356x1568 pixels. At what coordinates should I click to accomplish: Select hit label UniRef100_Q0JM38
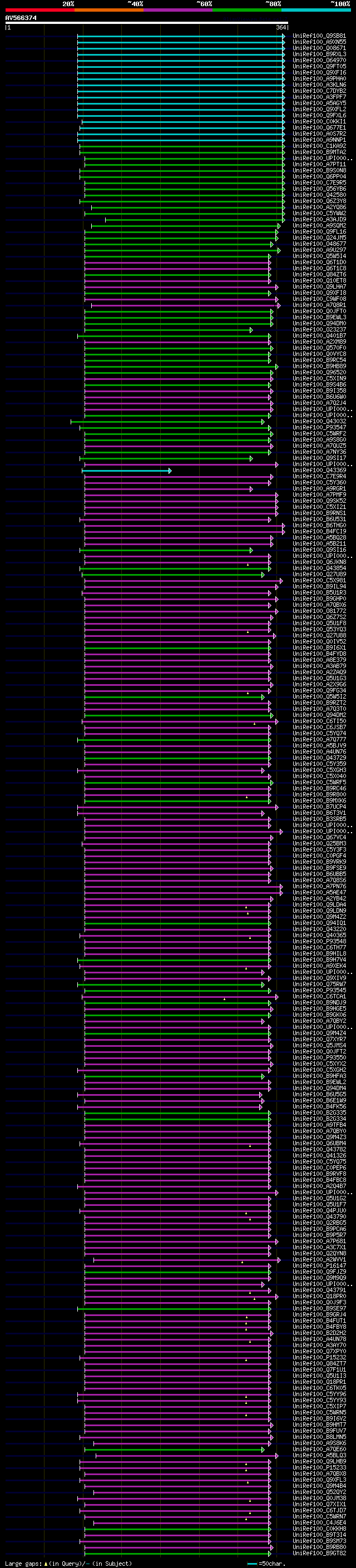319,1497
